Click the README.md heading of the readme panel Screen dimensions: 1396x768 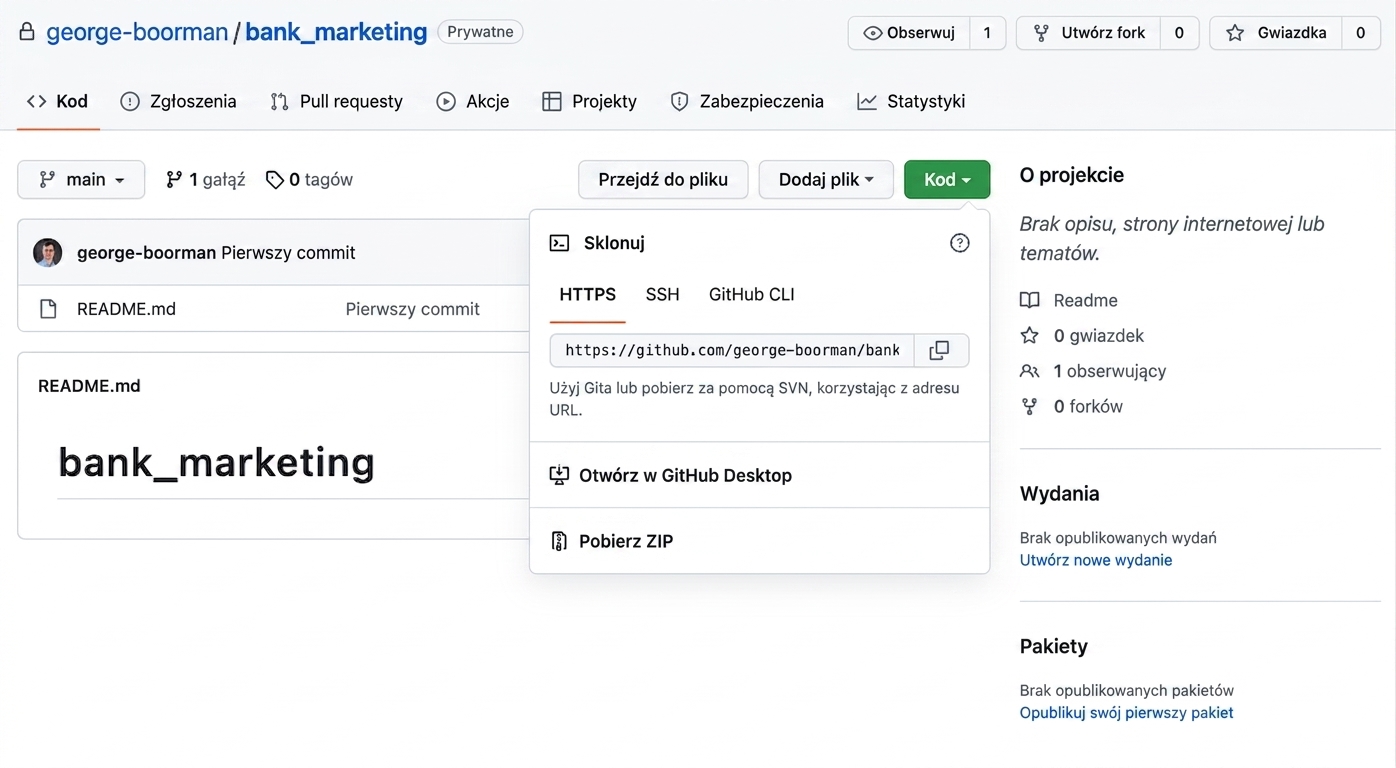pyautogui.click(x=89, y=386)
